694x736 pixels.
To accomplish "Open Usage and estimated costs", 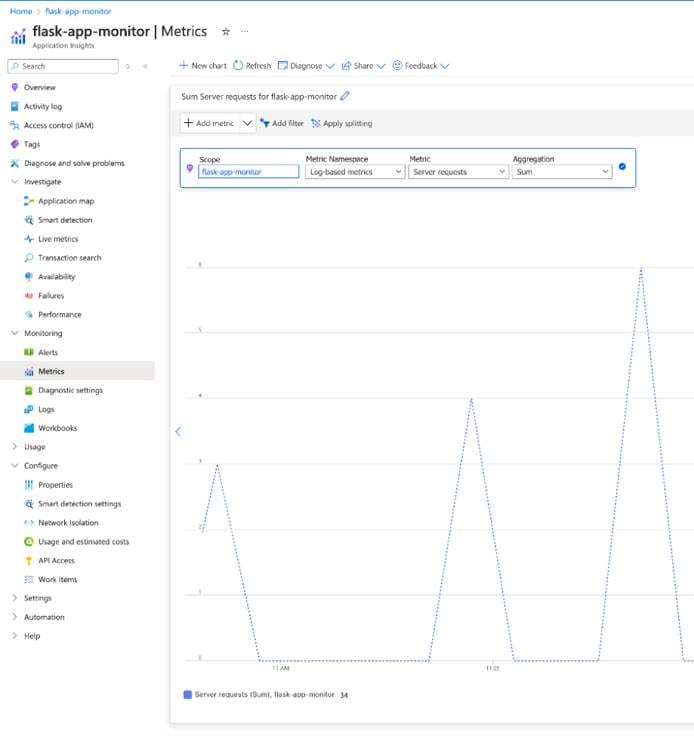I will pos(84,542).
